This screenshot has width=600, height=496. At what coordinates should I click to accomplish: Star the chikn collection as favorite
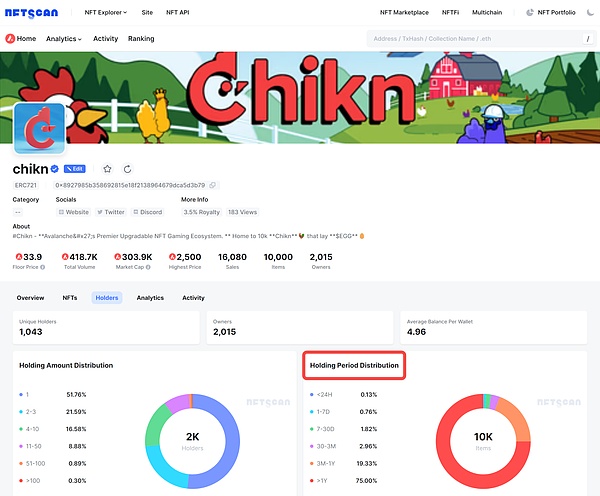point(108,168)
